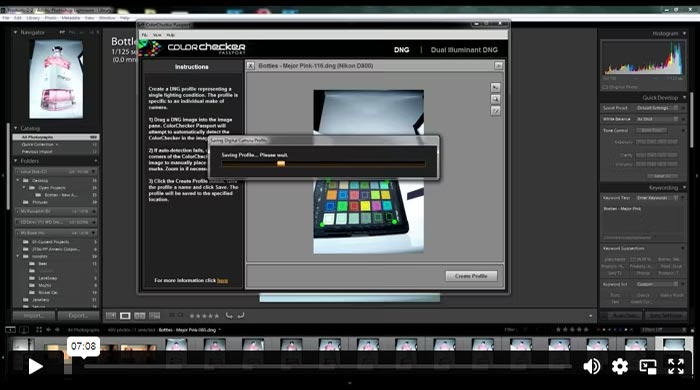Screen dimensions: 700x390
Task: Open ColorChecker arrow tool icon
Action: click(x=495, y=87)
